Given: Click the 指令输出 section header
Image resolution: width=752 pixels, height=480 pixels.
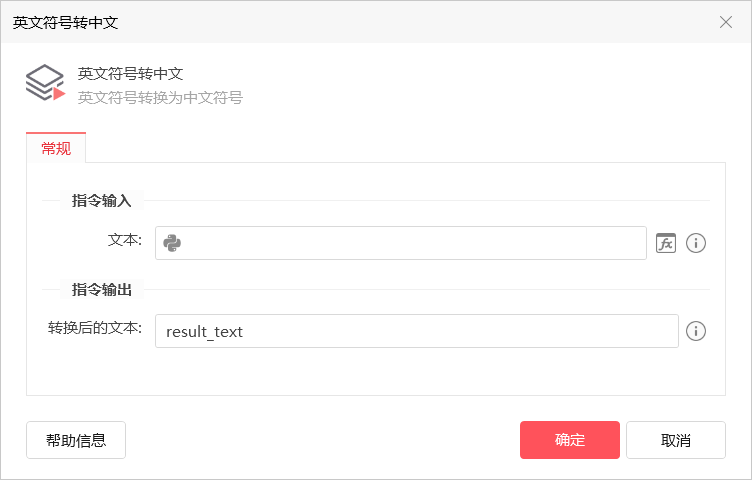Looking at the screenshot, I should coord(102,290).
